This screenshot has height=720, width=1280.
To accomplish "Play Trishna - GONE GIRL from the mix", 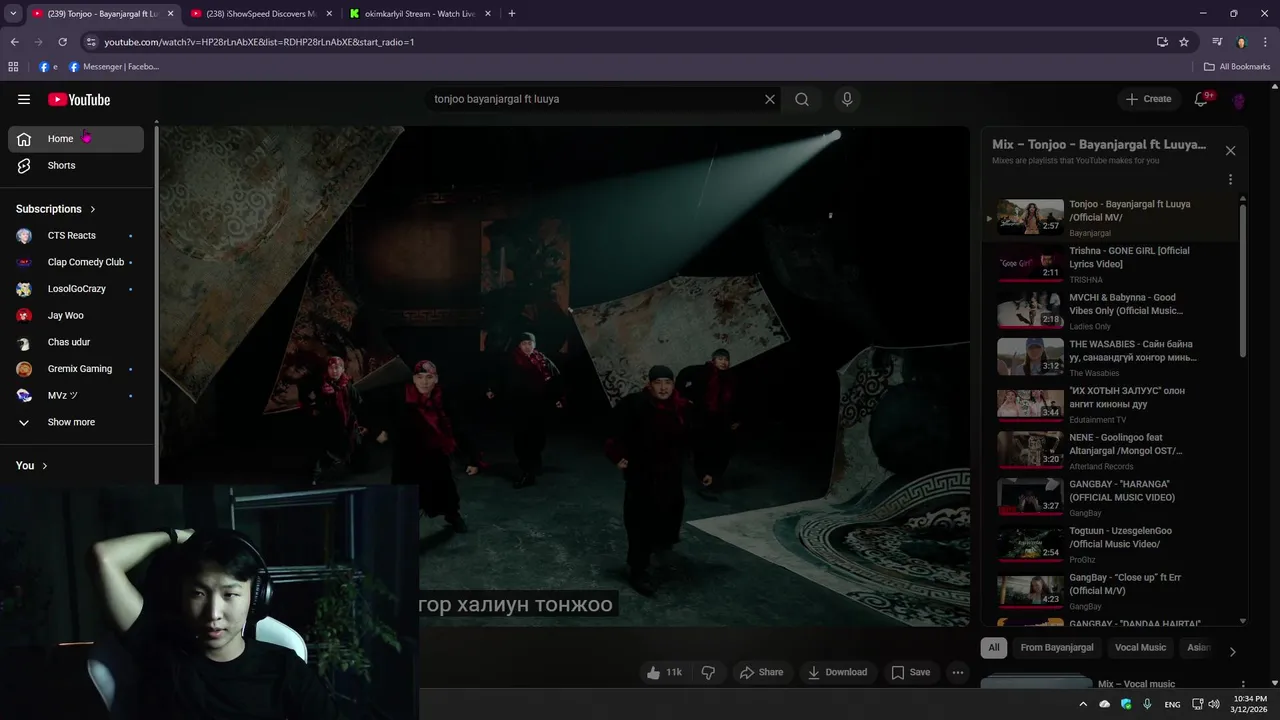I will tap(1110, 264).
